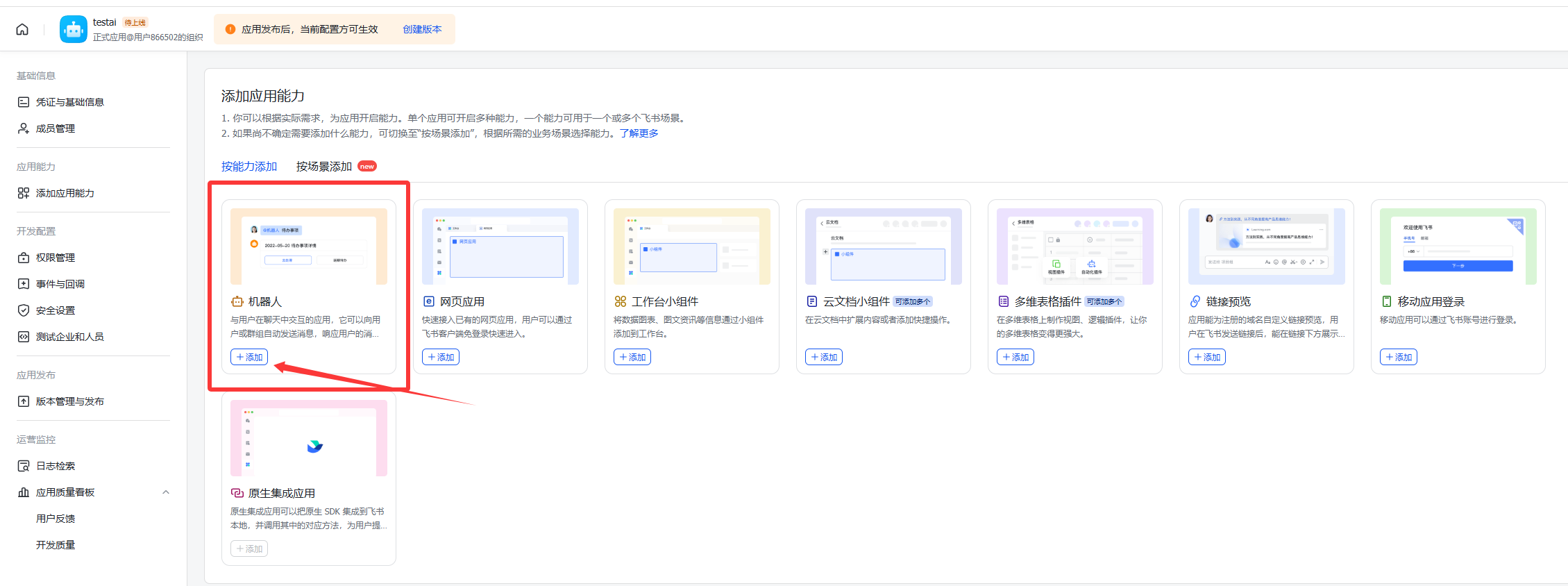Click the orange warning icon in banner

tap(230, 29)
